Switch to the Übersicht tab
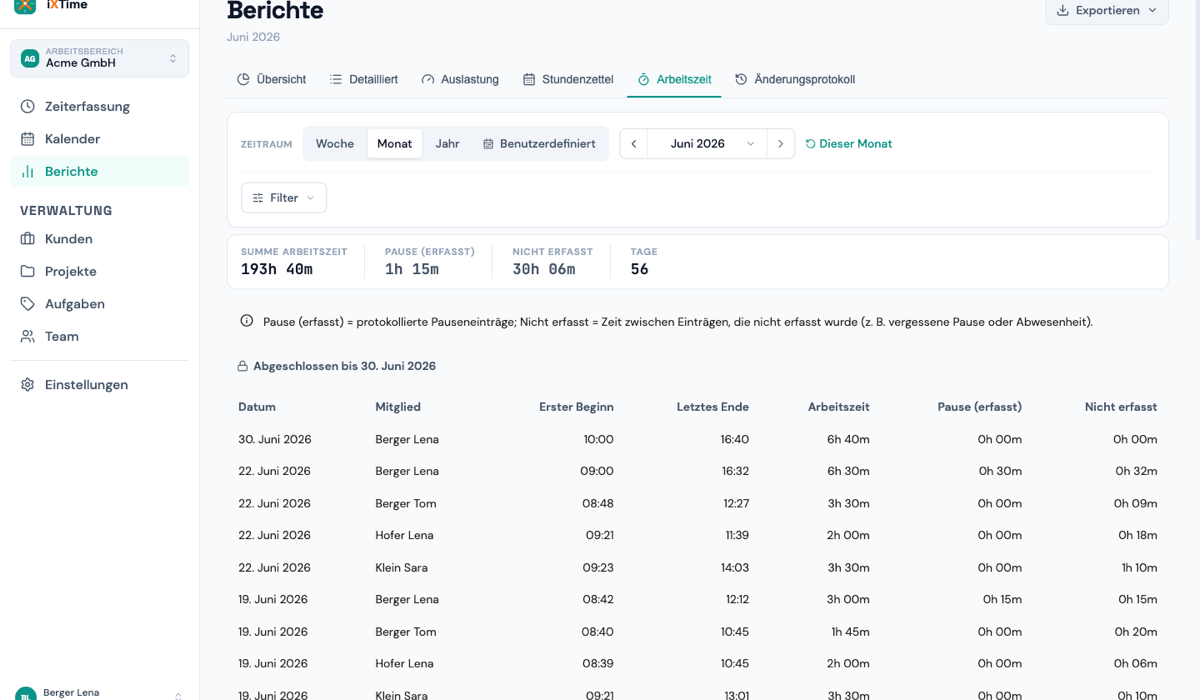Image resolution: width=1200 pixels, height=700 pixels. 271,79
